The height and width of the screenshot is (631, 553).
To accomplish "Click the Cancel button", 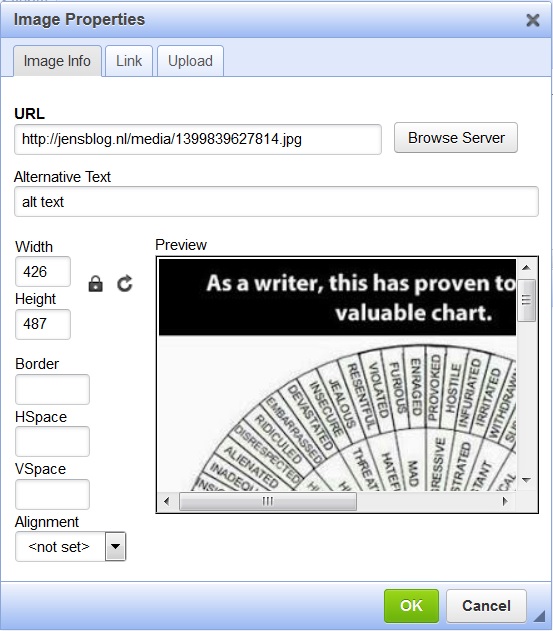I will [486, 606].
